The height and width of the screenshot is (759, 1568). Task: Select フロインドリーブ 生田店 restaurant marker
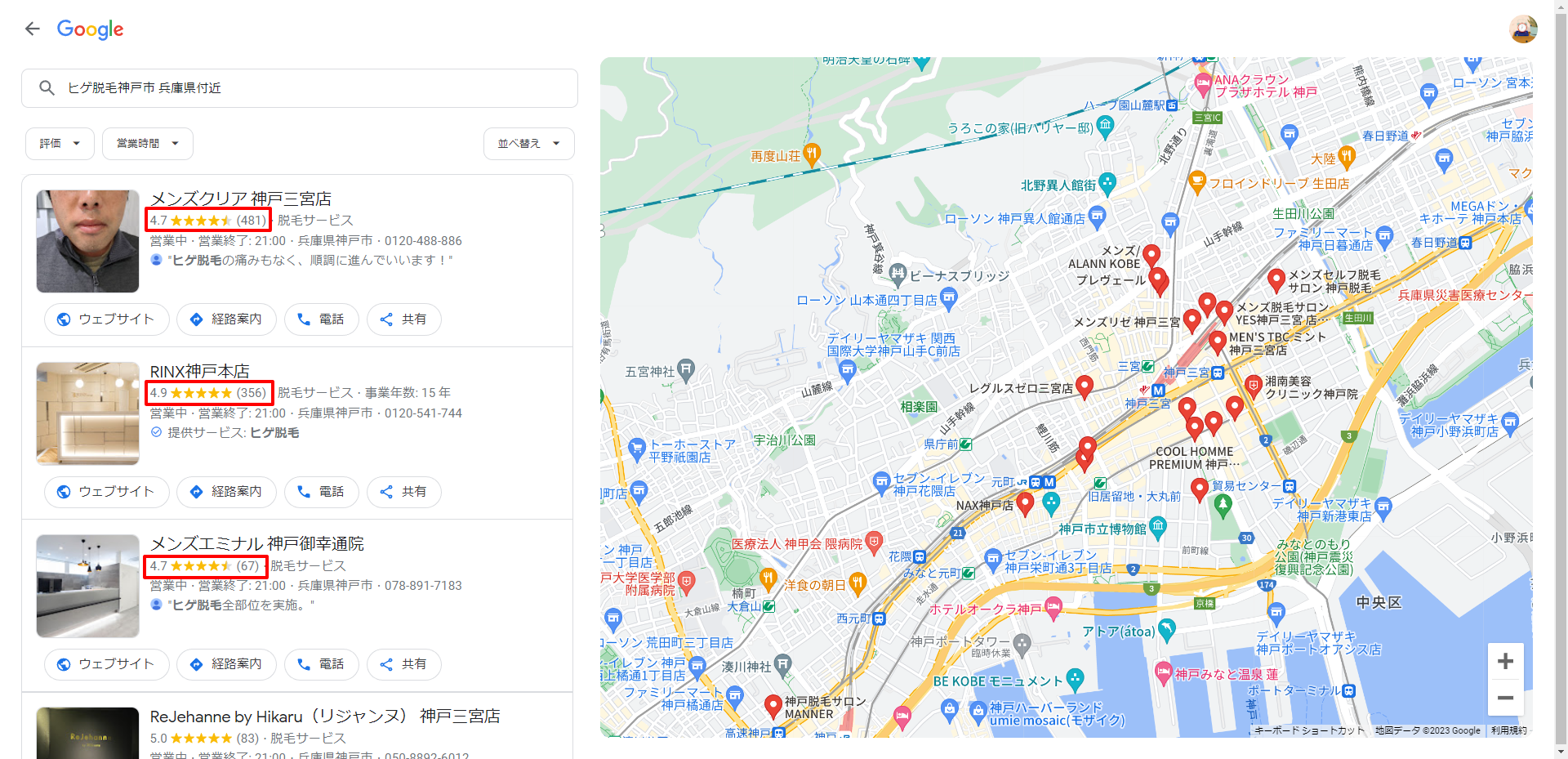(x=1197, y=181)
